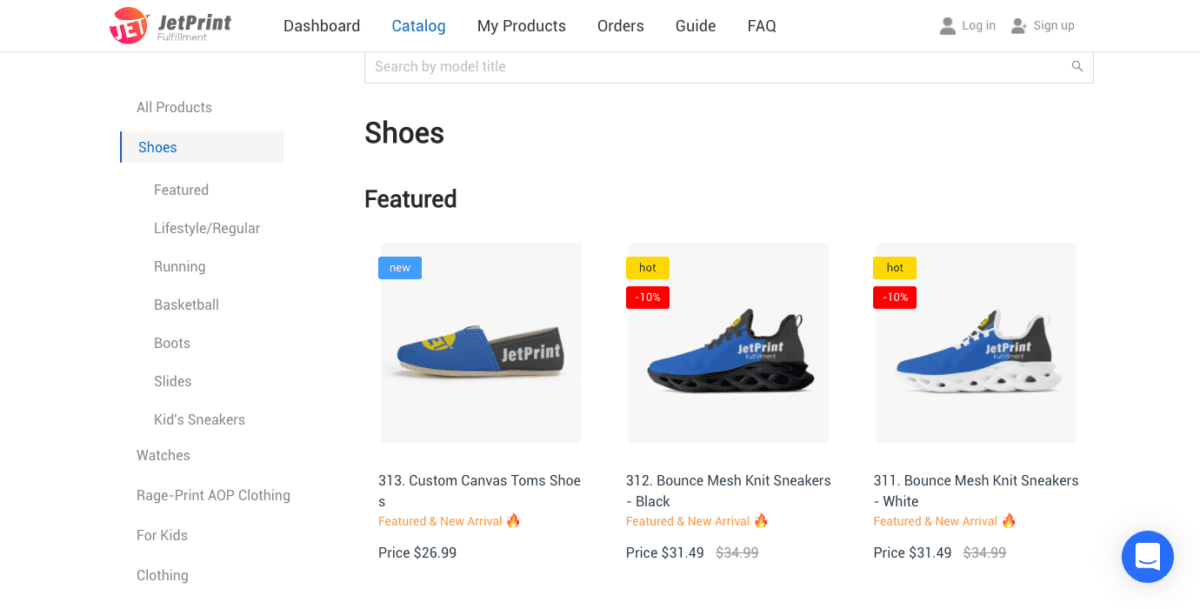Open the Catalog menu item
Screen dimensions: 1200x609
coord(418,26)
